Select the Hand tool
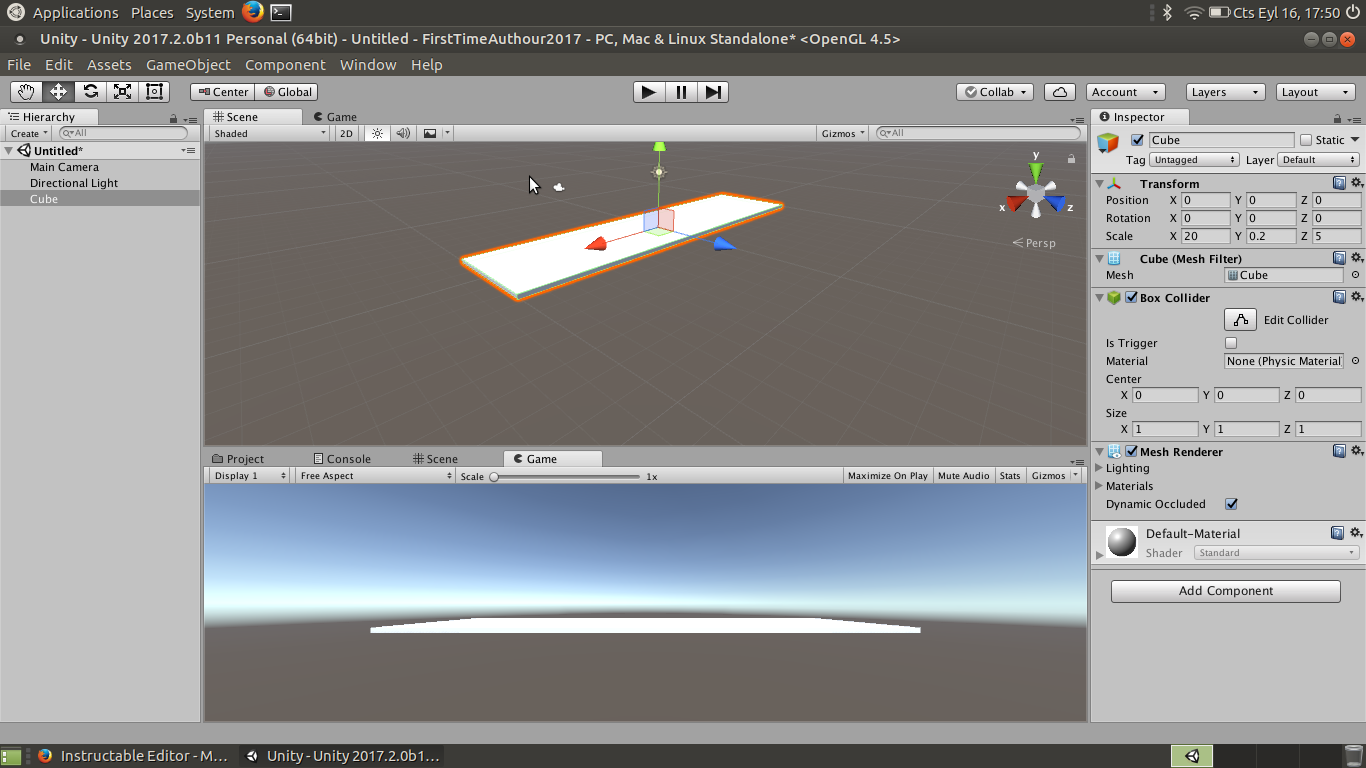The width and height of the screenshot is (1366, 768). tap(26, 92)
